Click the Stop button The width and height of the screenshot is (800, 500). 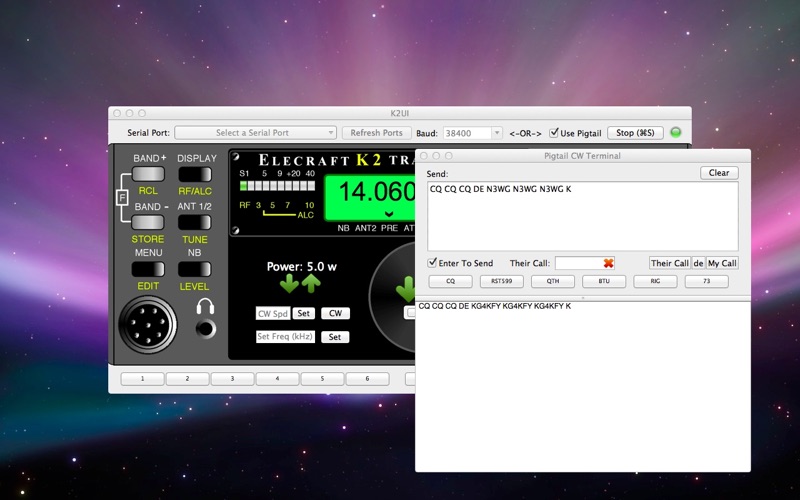pos(635,133)
